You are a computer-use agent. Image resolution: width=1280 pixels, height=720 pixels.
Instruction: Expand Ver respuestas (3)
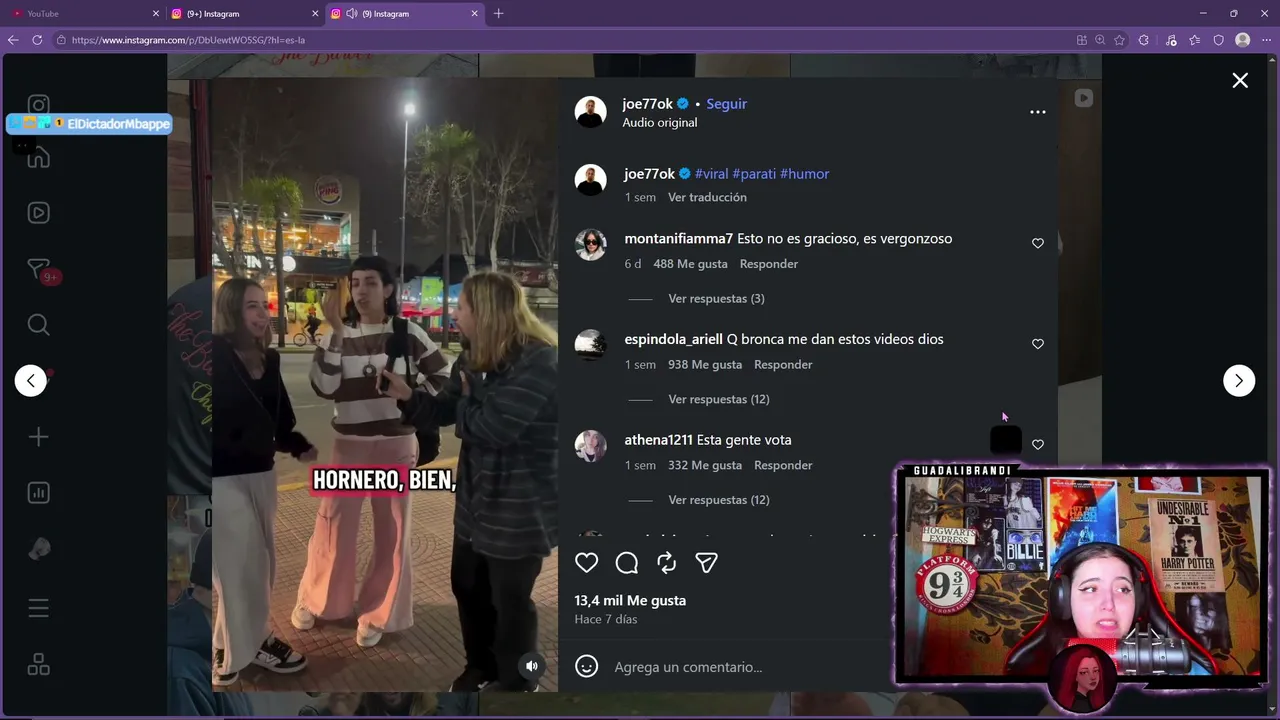point(717,299)
